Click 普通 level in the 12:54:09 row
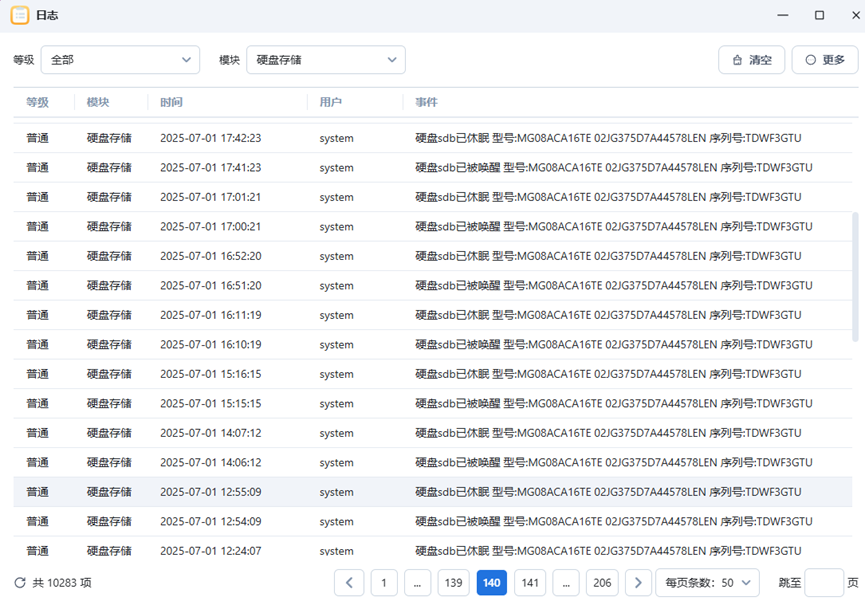Image resolution: width=865 pixels, height=605 pixels. pos(38,522)
